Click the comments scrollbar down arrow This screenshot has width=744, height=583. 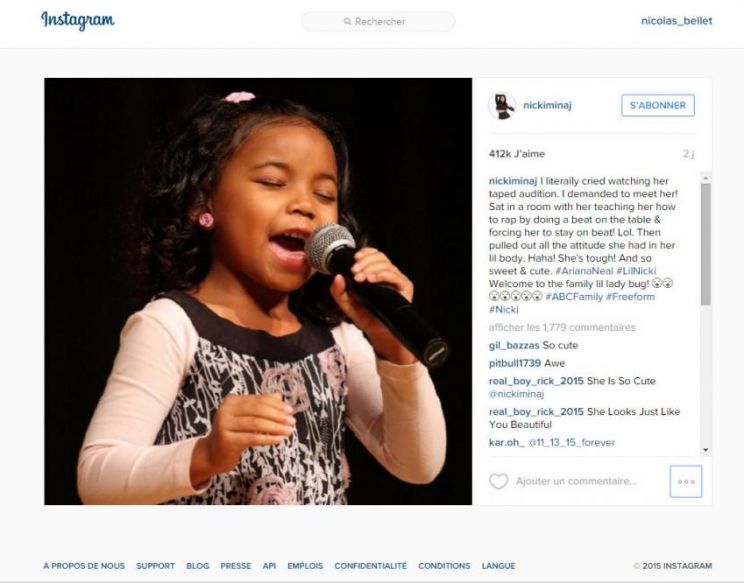pos(706,450)
